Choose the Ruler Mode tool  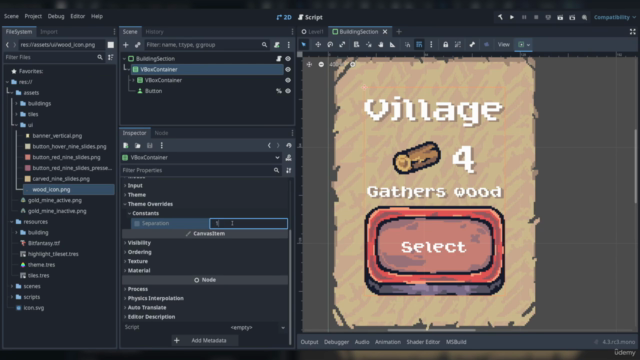(x=393, y=44)
